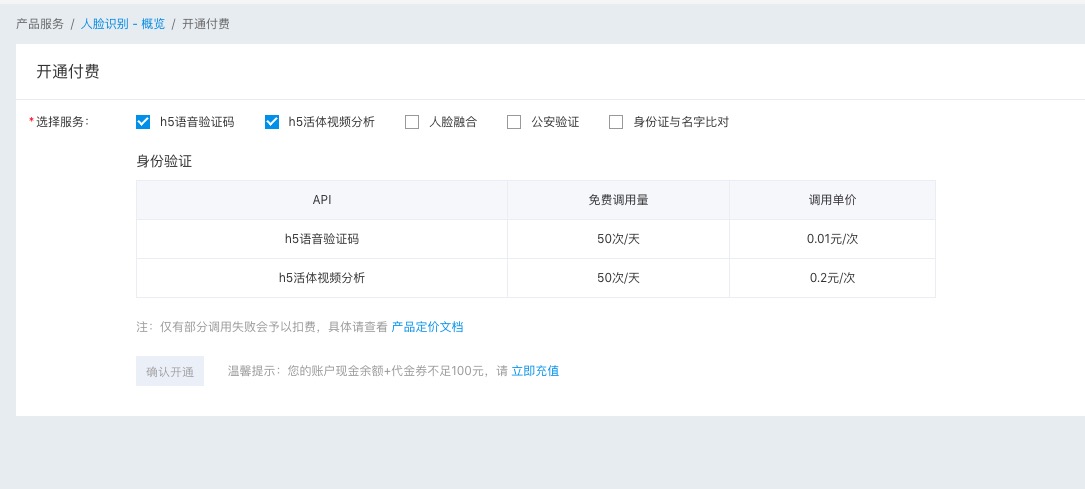Tick the 公安验证 checkbox
1085x489 pixels.
pyautogui.click(x=514, y=122)
